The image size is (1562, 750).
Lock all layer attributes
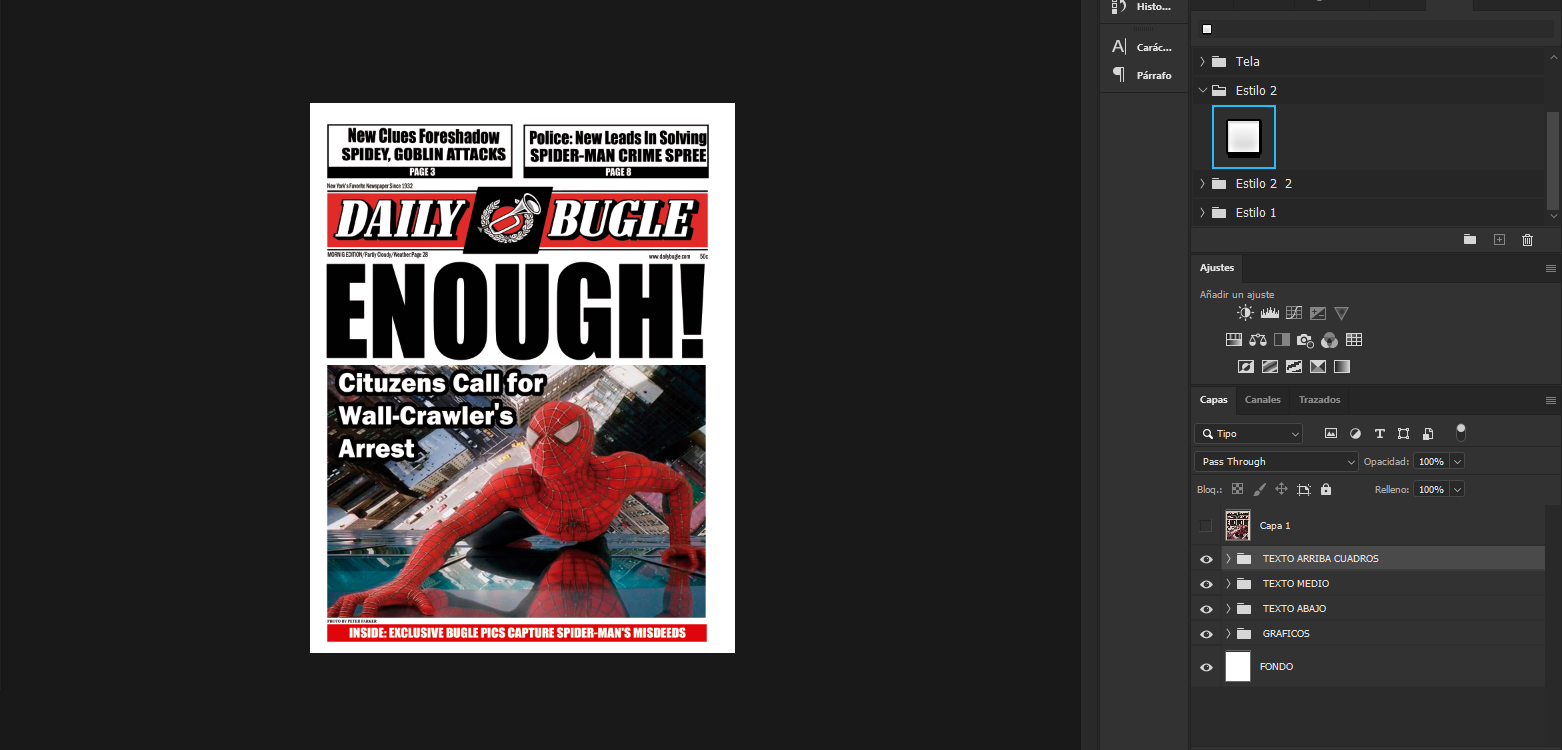(x=1326, y=490)
